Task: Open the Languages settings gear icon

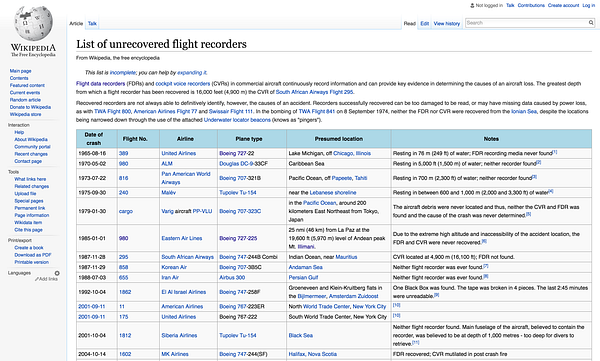Action: coord(57,273)
